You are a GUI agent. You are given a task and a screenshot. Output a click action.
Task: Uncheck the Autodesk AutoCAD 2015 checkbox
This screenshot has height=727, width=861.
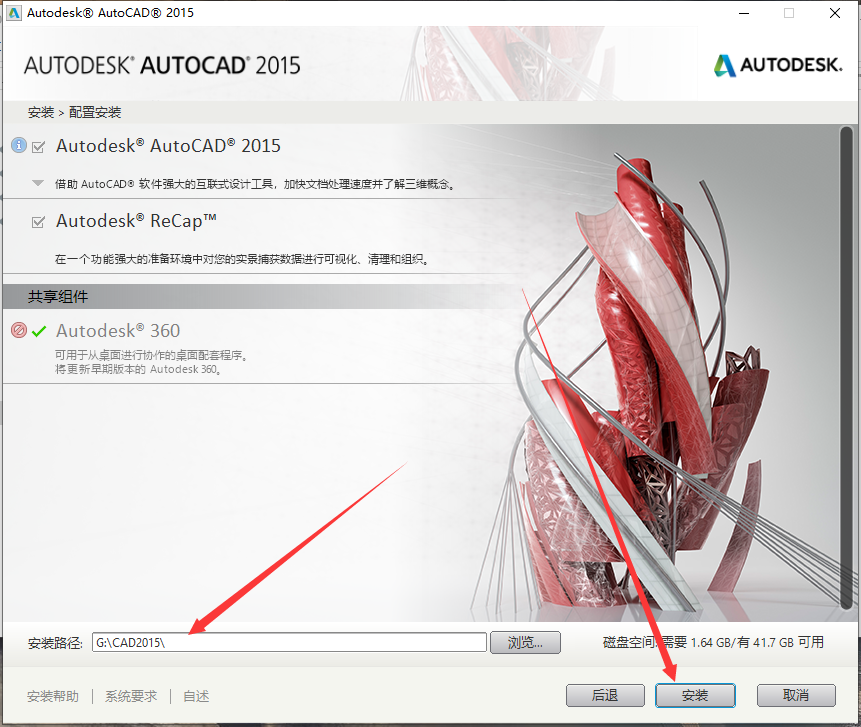pyautogui.click(x=38, y=147)
